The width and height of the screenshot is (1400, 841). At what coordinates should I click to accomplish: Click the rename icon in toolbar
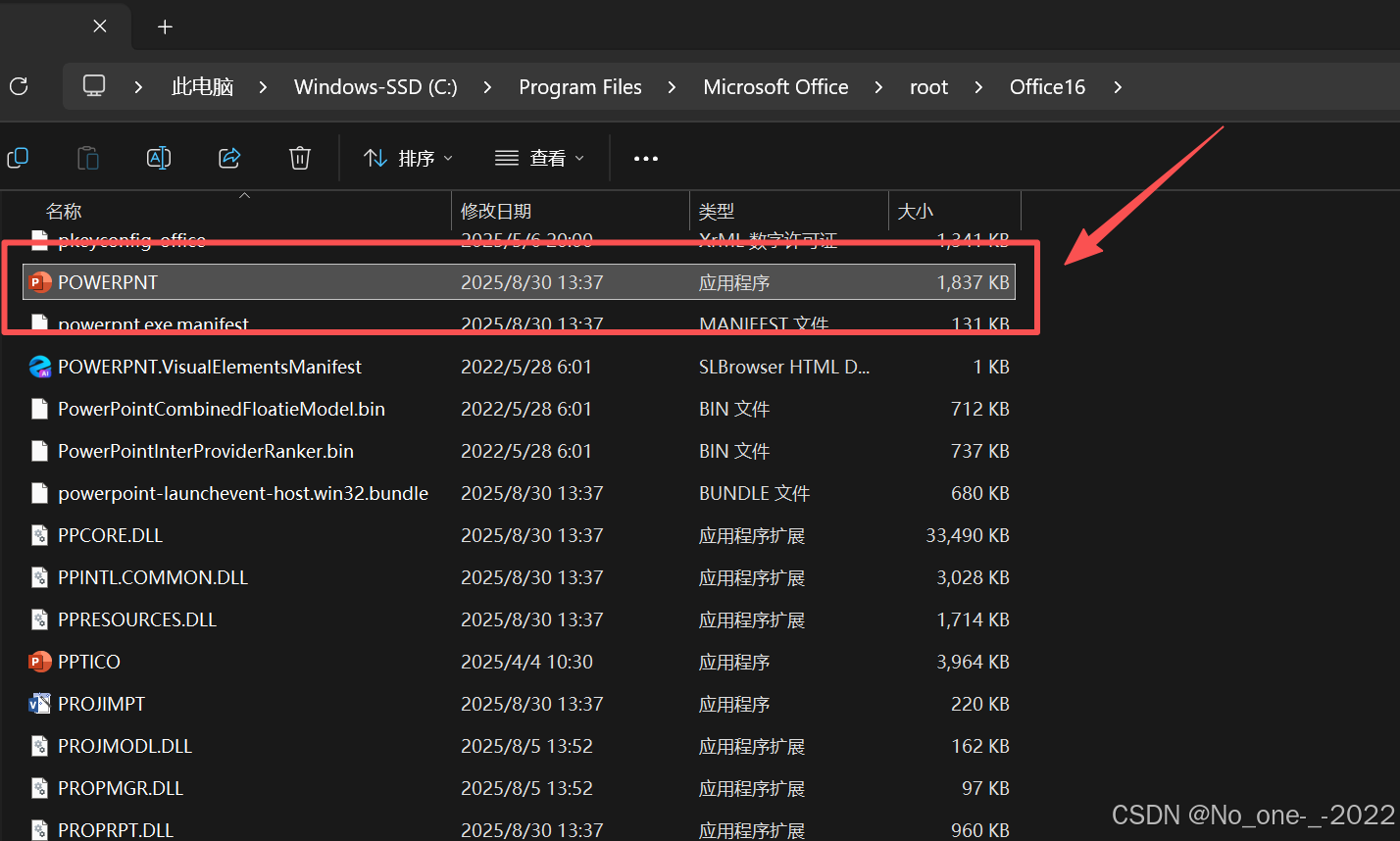(159, 158)
